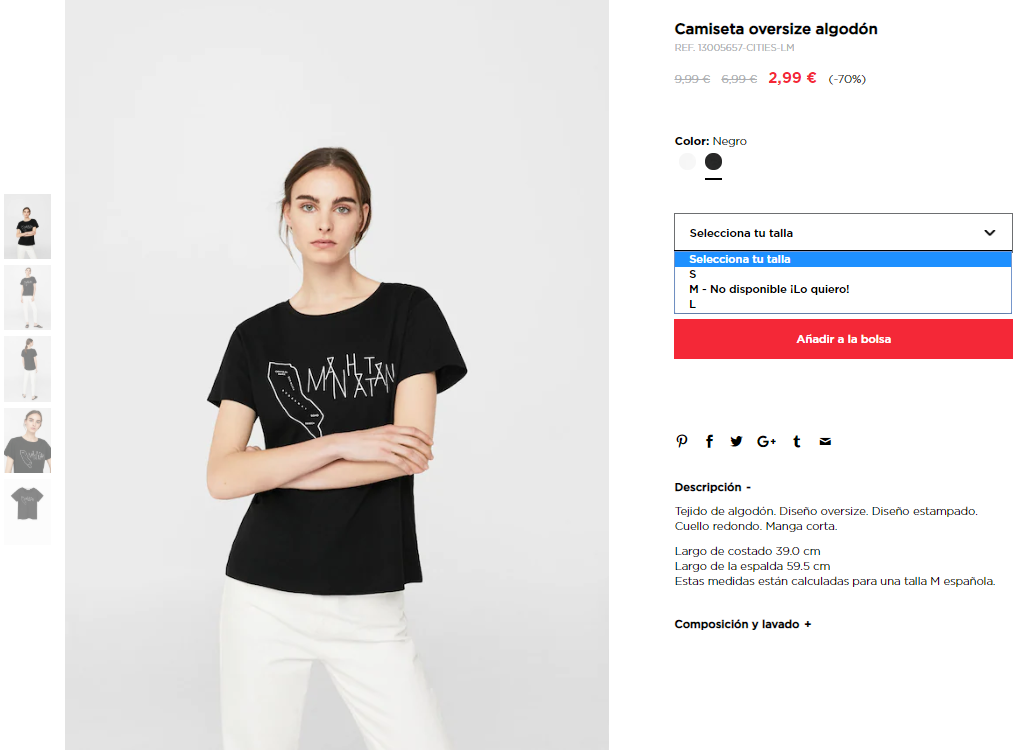The width and height of the screenshot is (1016, 750).
Task: Share product on Pinterest
Action: [682, 441]
